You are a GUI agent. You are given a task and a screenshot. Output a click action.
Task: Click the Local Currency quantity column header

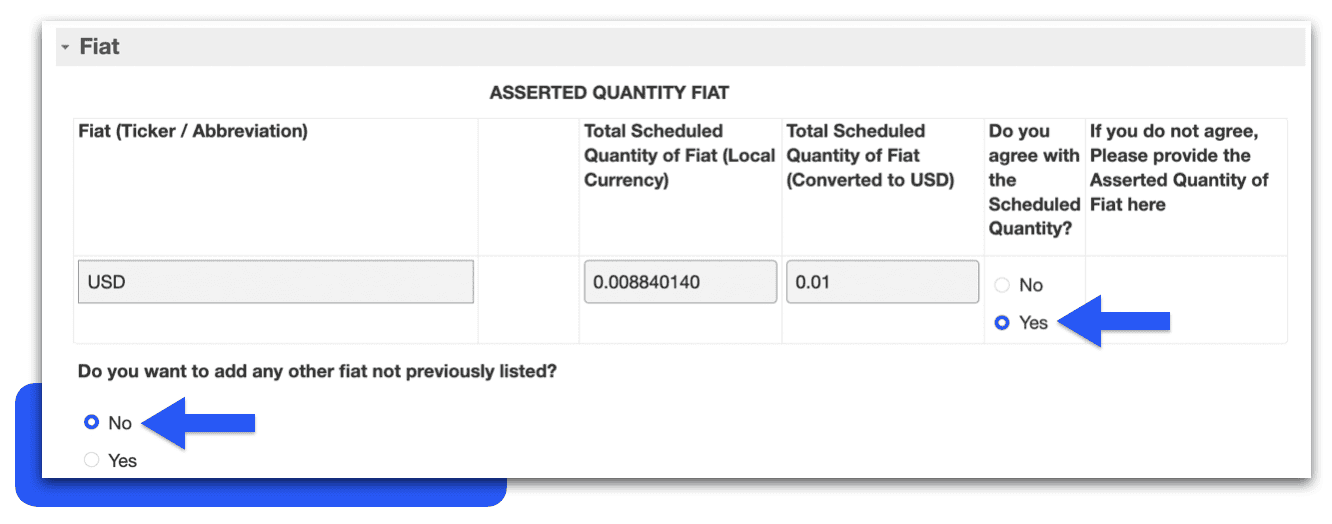pos(680,155)
